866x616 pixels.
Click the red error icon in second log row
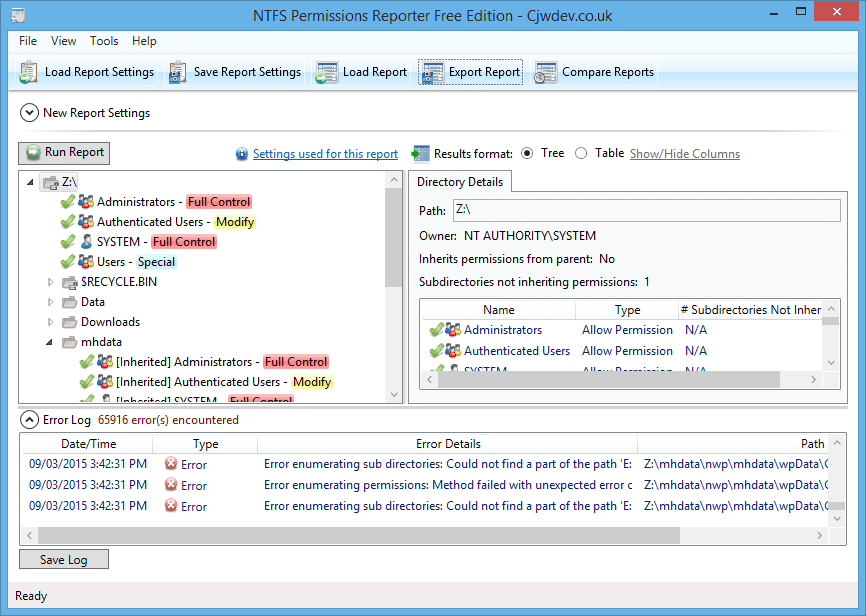171,485
